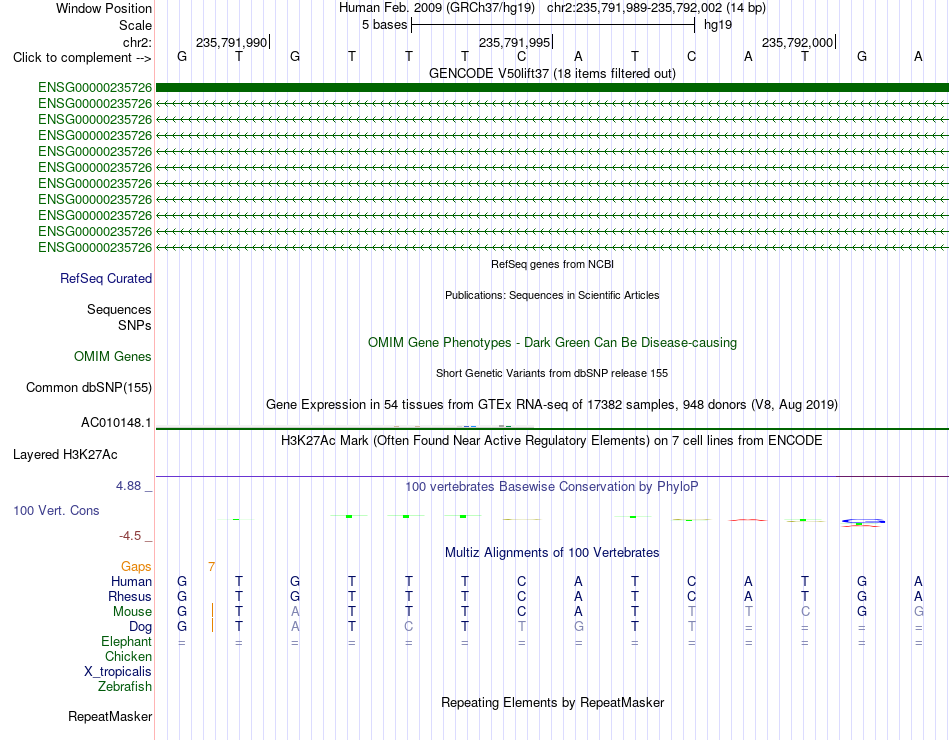Viewport: 950px width, 740px height.
Task: Click the 235,791,990 coordinate tick label
Action: tap(231, 42)
